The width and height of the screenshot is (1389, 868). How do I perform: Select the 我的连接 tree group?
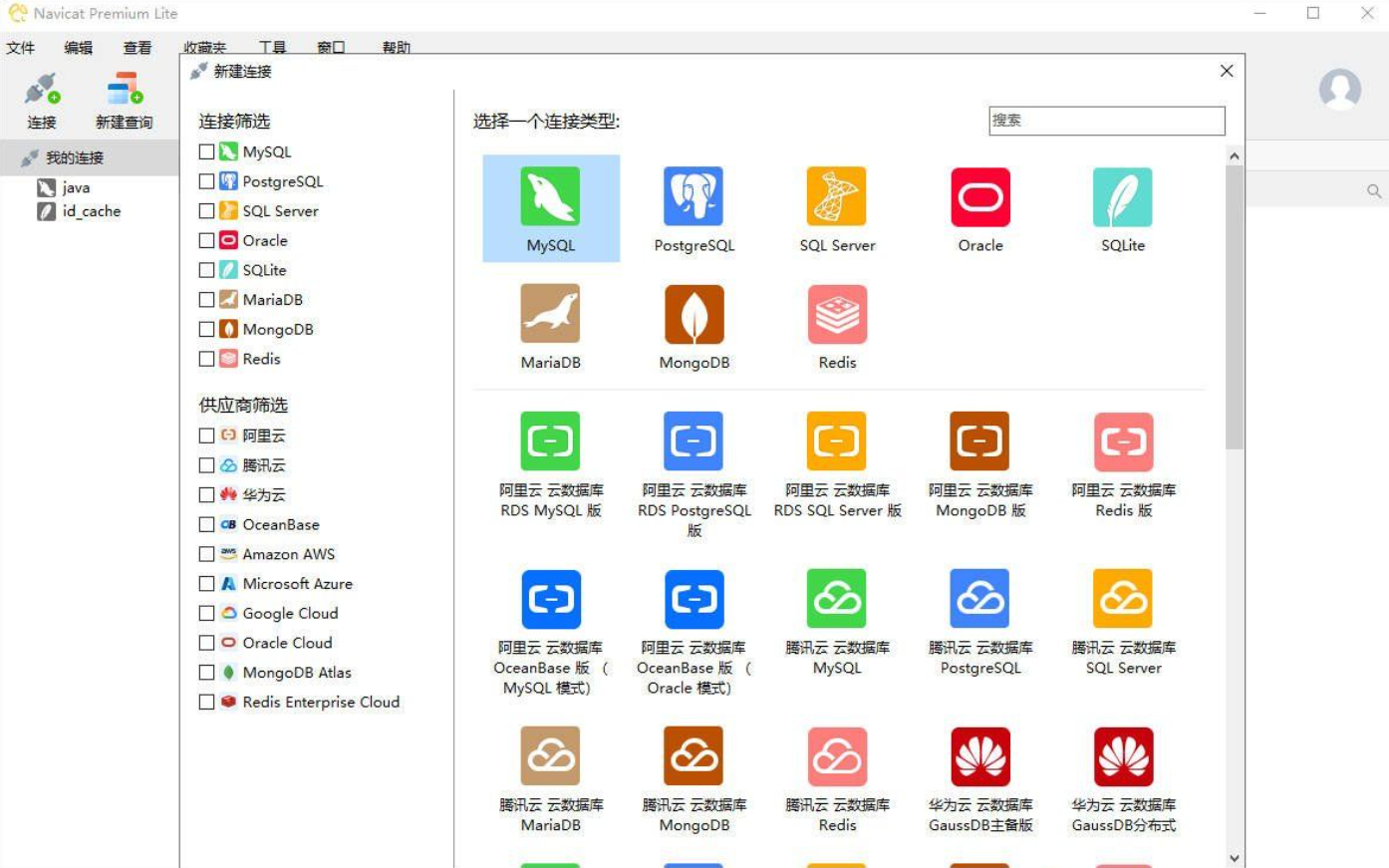click(x=90, y=157)
